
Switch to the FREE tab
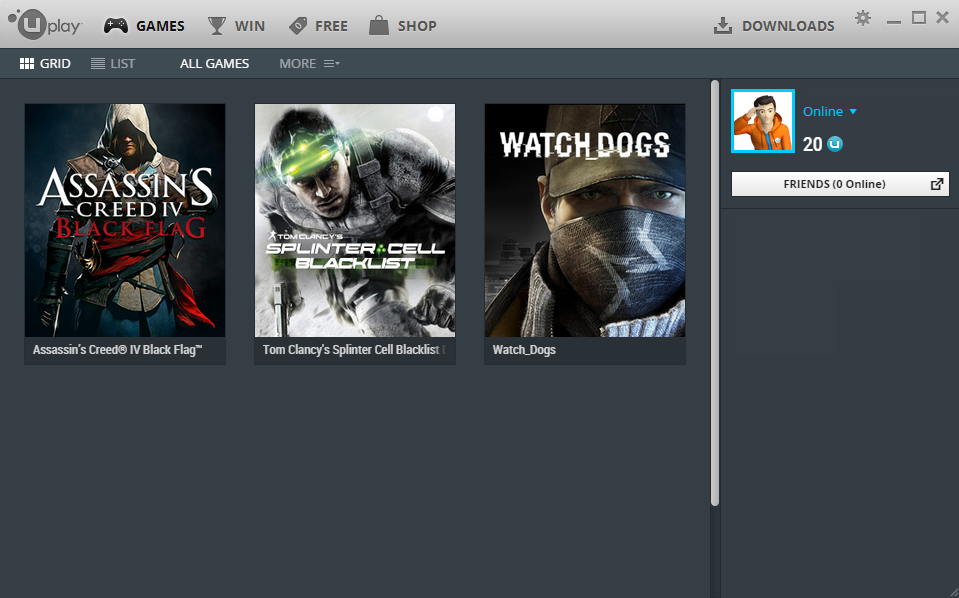tap(318, 26)
